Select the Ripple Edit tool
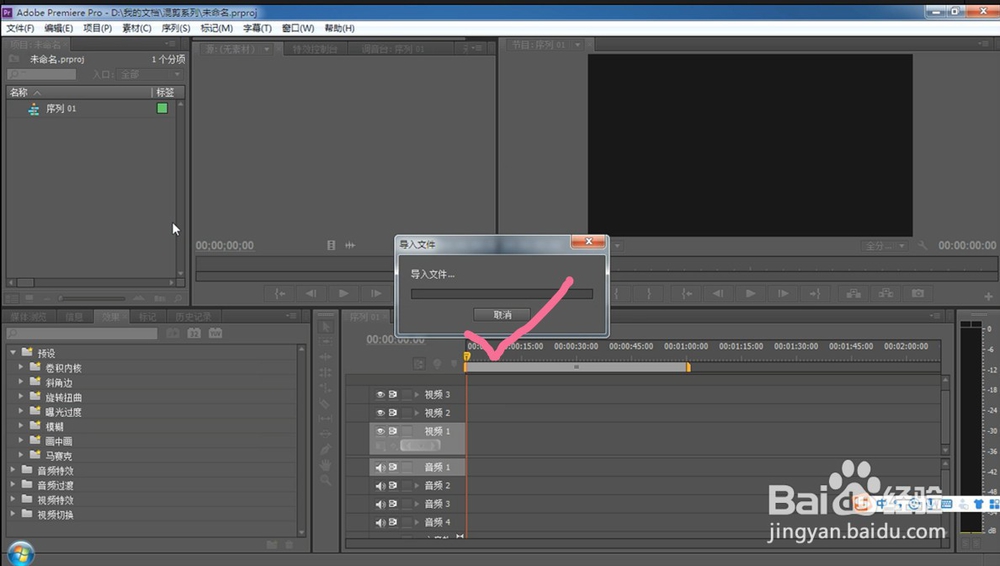 tap(326, 357)
